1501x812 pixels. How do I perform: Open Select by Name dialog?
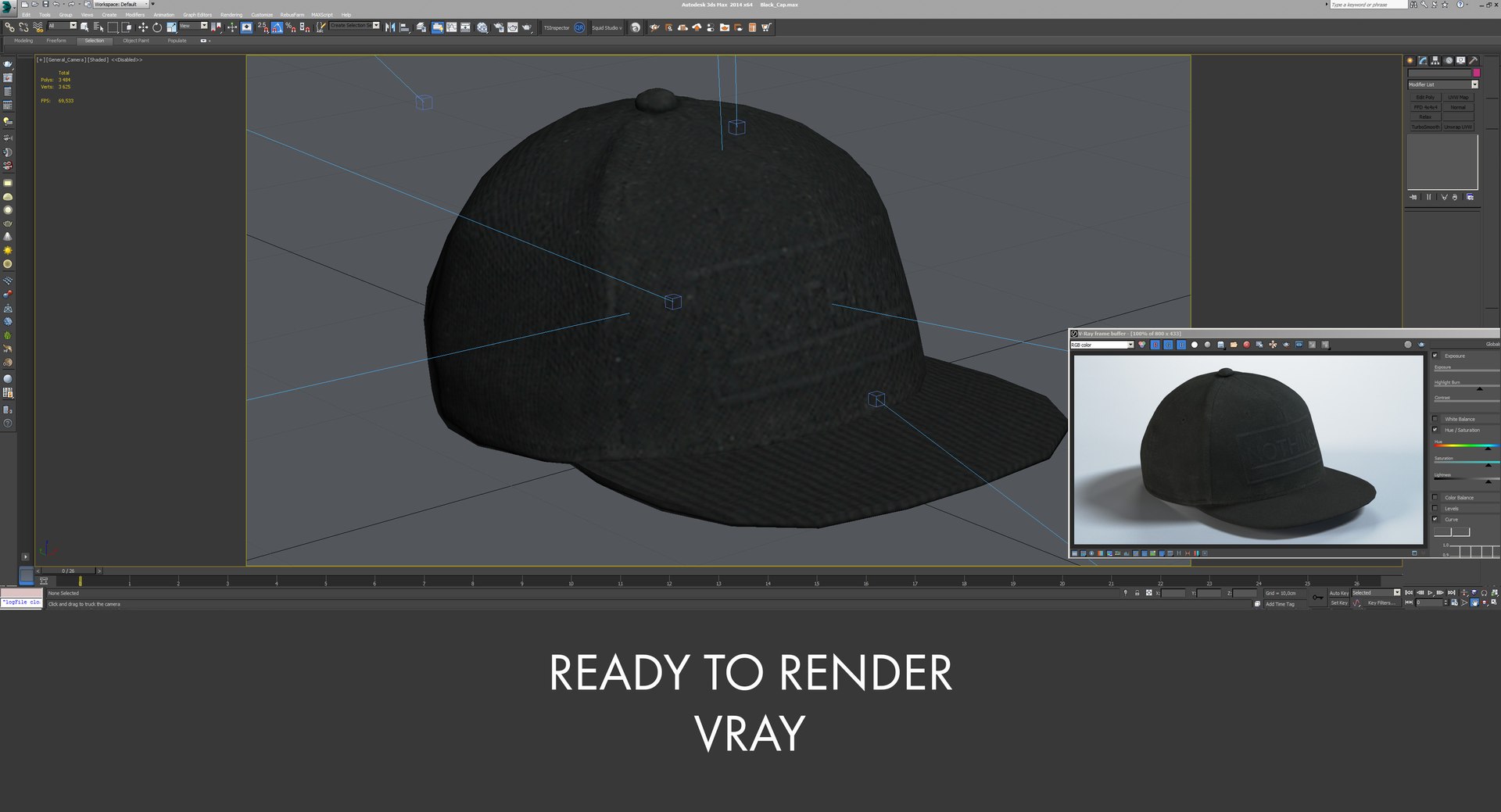pyautogui.click(x=99, y=27)
